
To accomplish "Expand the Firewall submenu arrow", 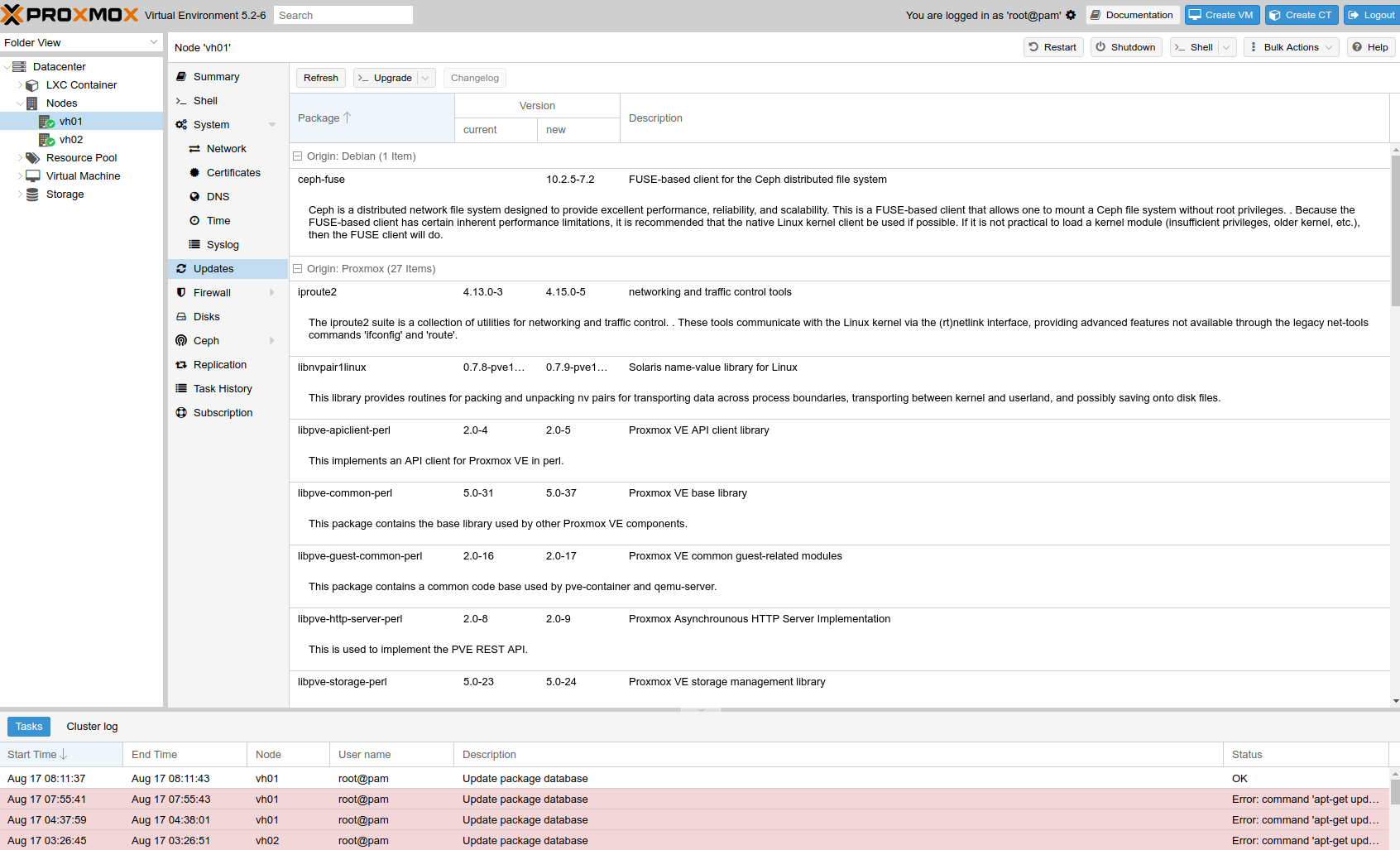I will coord(272,292).
